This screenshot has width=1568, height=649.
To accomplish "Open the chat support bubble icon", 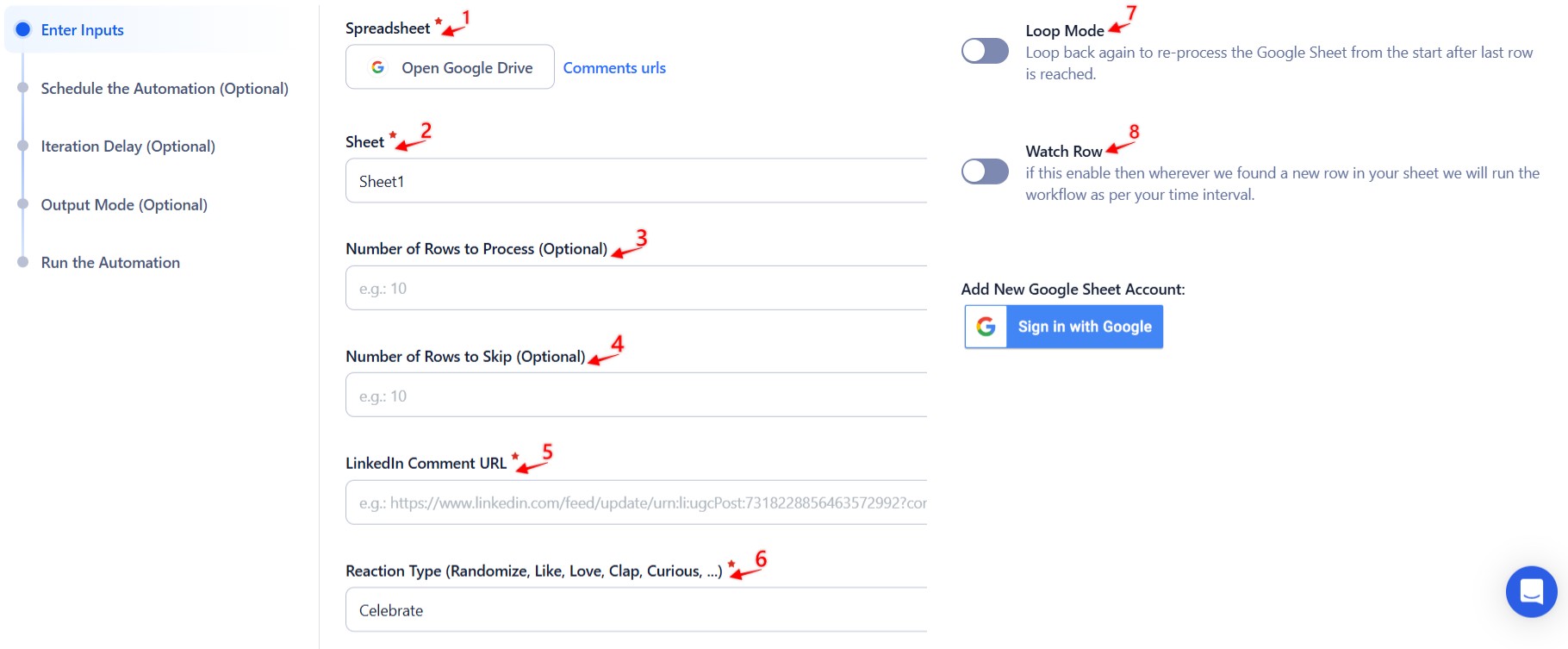I will [1531, 592].
